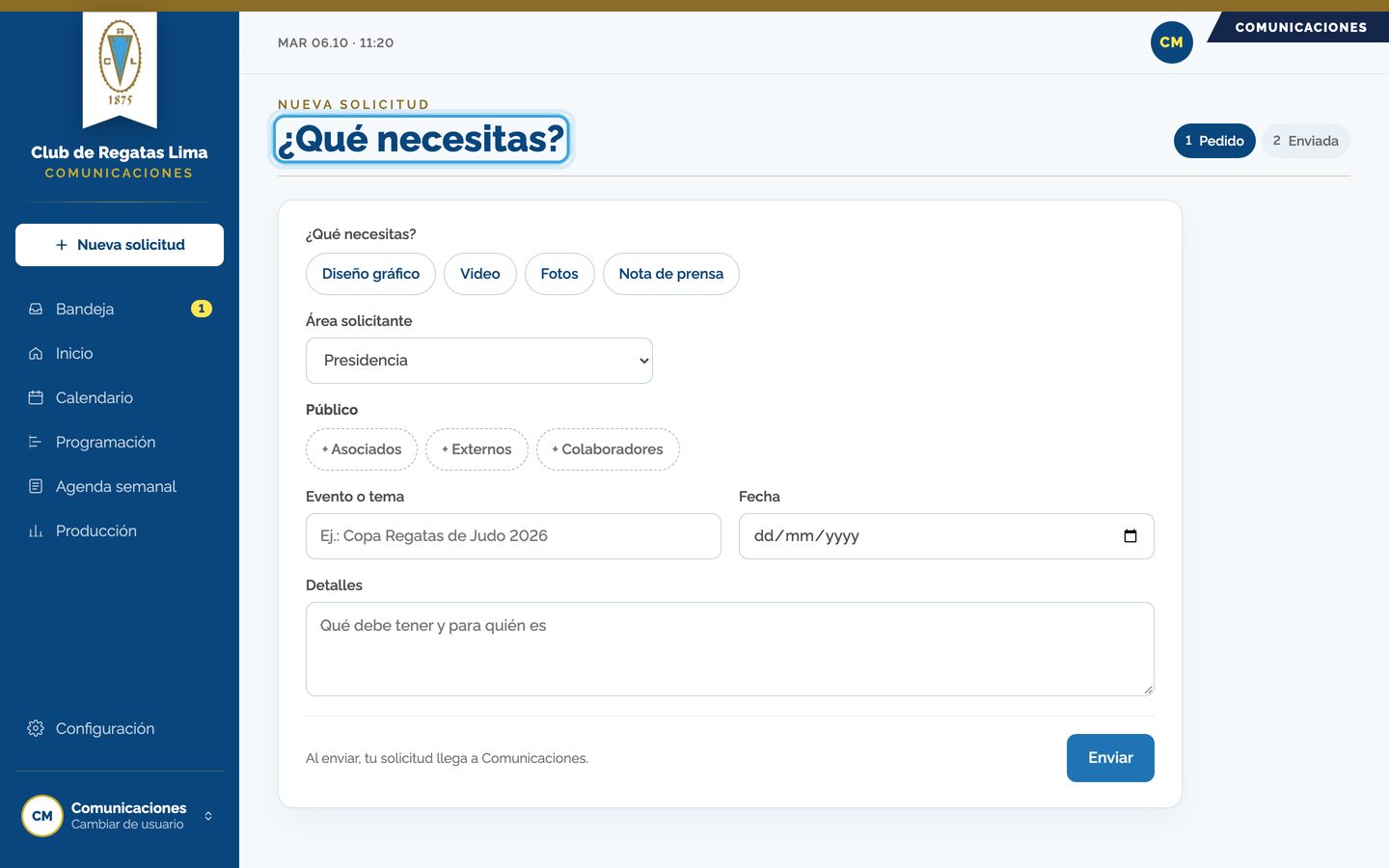Toggle the Video request type

pos(480,274)
